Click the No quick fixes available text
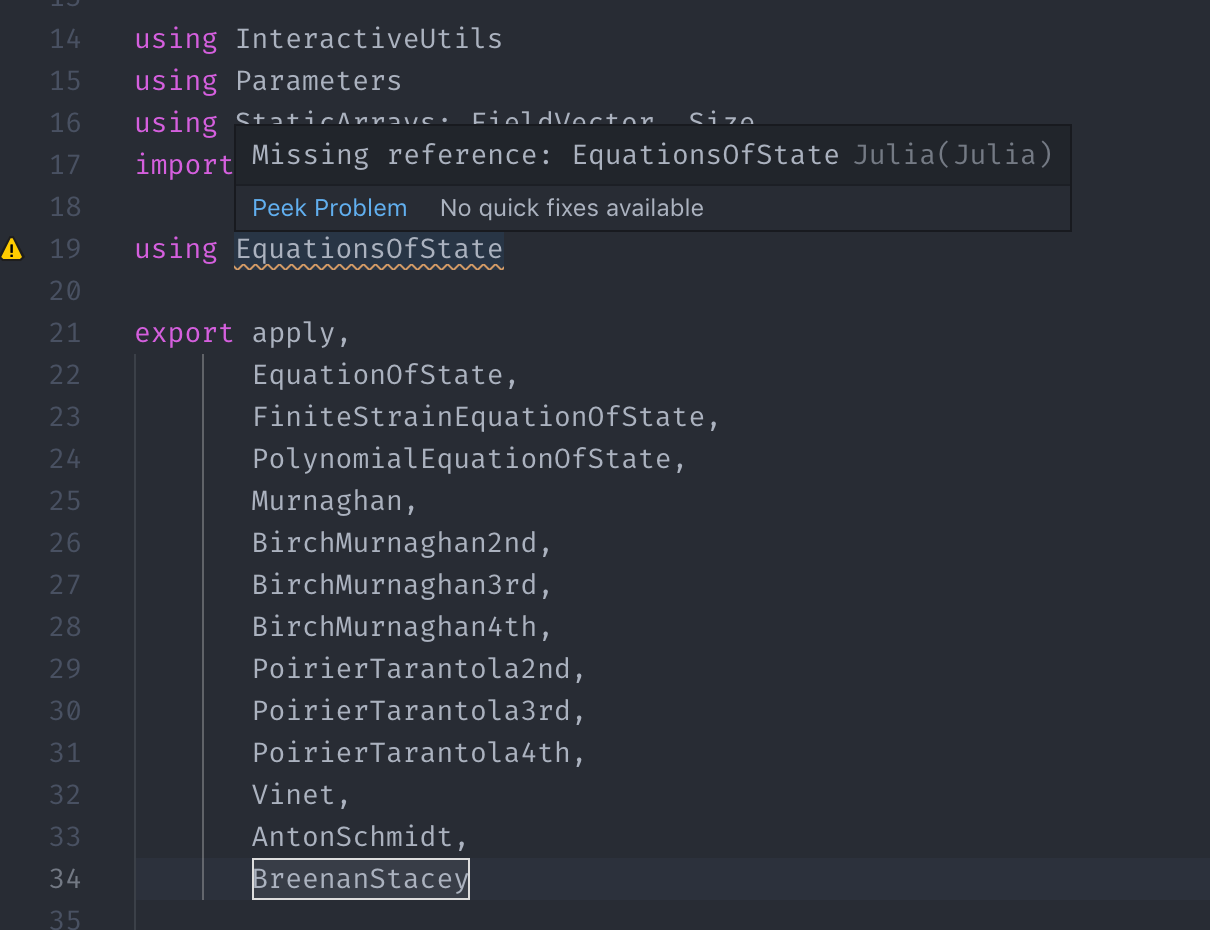The height and width of the screenshot is (930, 1210). (572, 208)
